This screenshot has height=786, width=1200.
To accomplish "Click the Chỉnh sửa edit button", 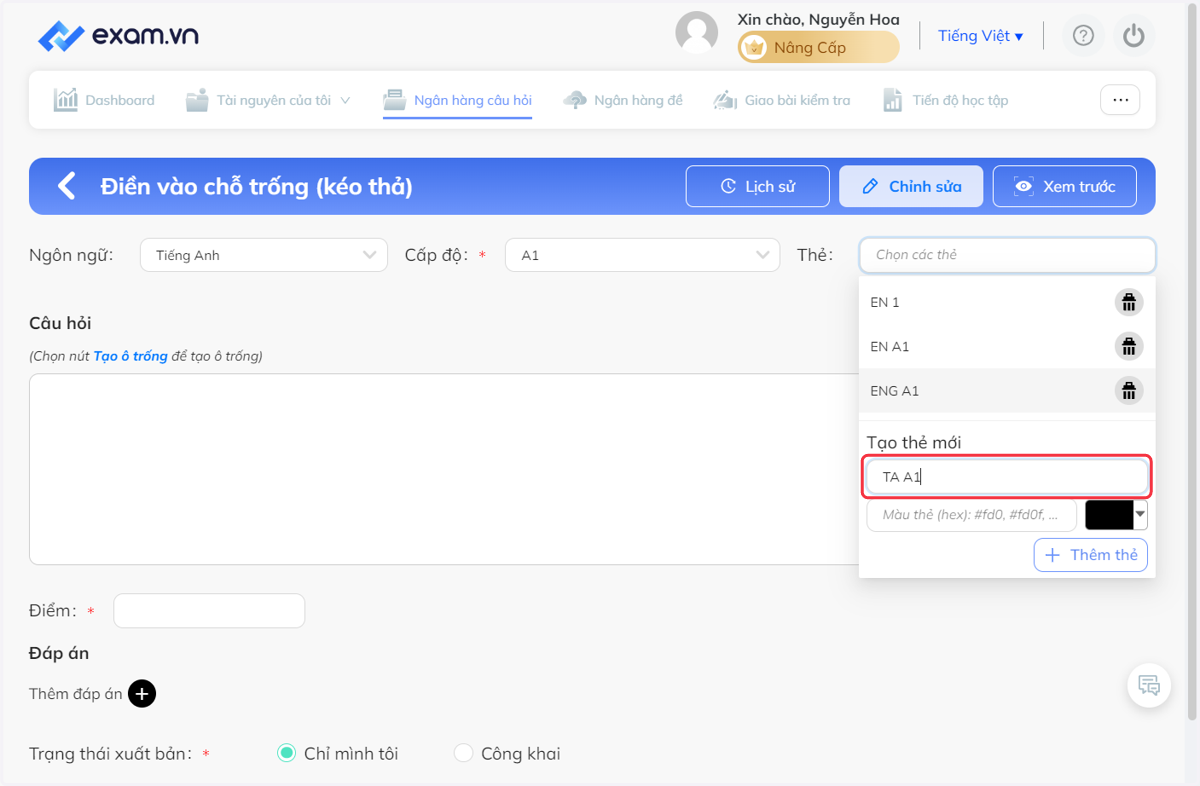I will click(x=911, y=186).
